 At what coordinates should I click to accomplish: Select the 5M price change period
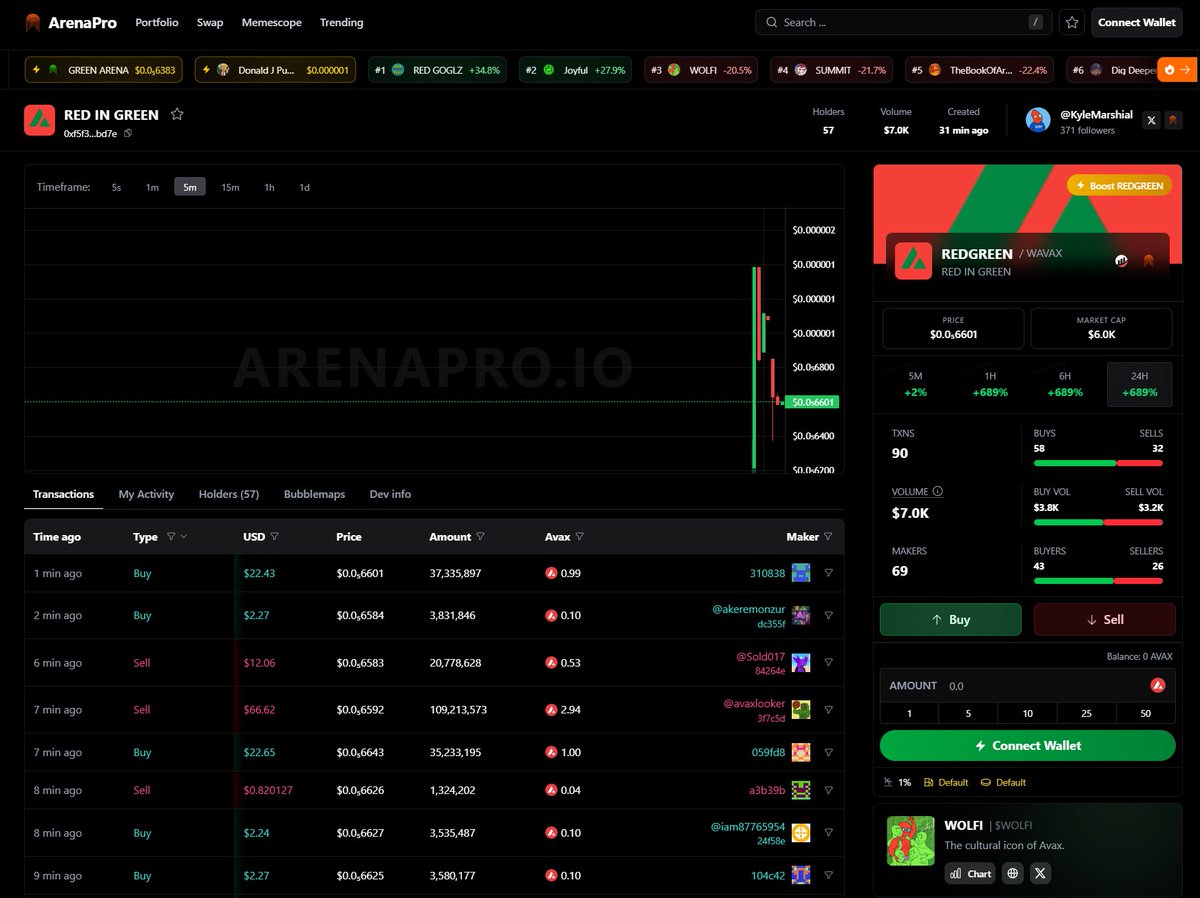[x=915, y=384]
